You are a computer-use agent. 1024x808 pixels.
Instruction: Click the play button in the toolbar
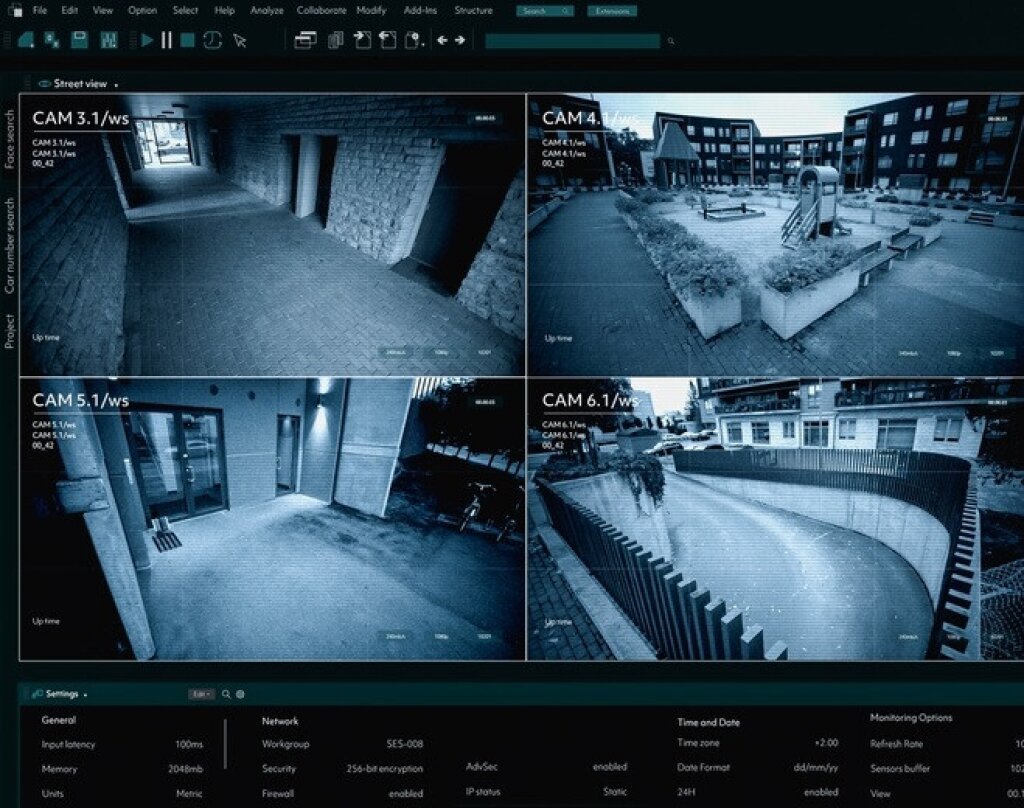[x=147, y=41]
